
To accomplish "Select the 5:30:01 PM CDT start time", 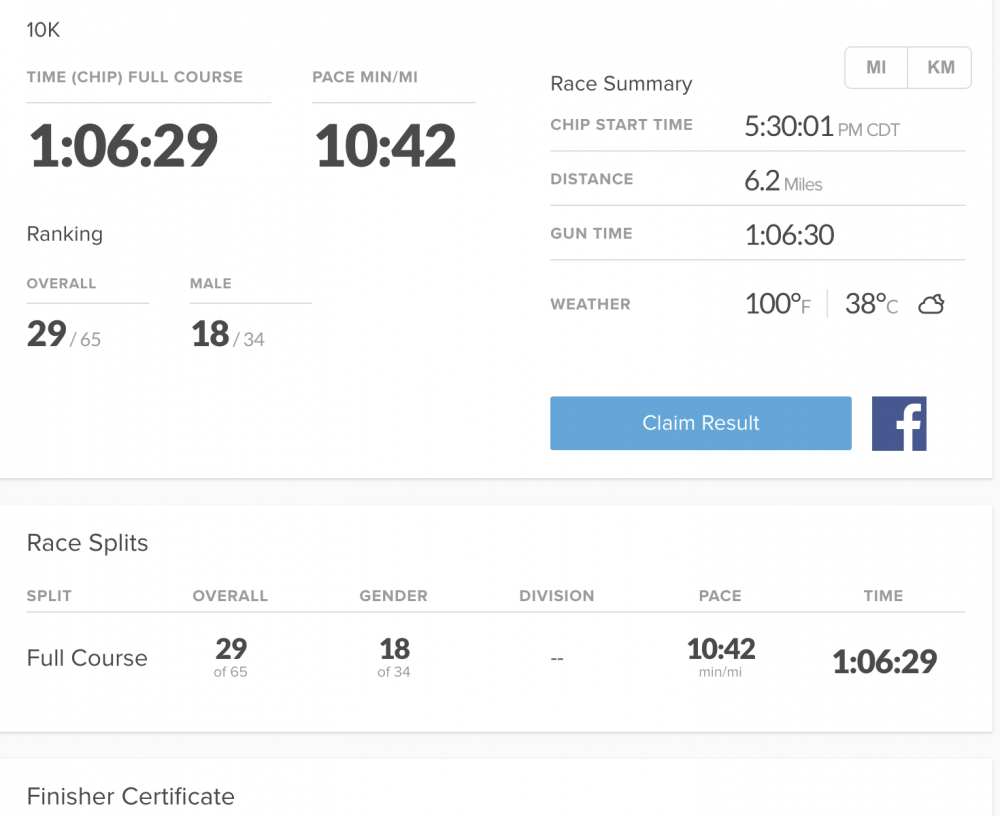I will pos(822,126).
